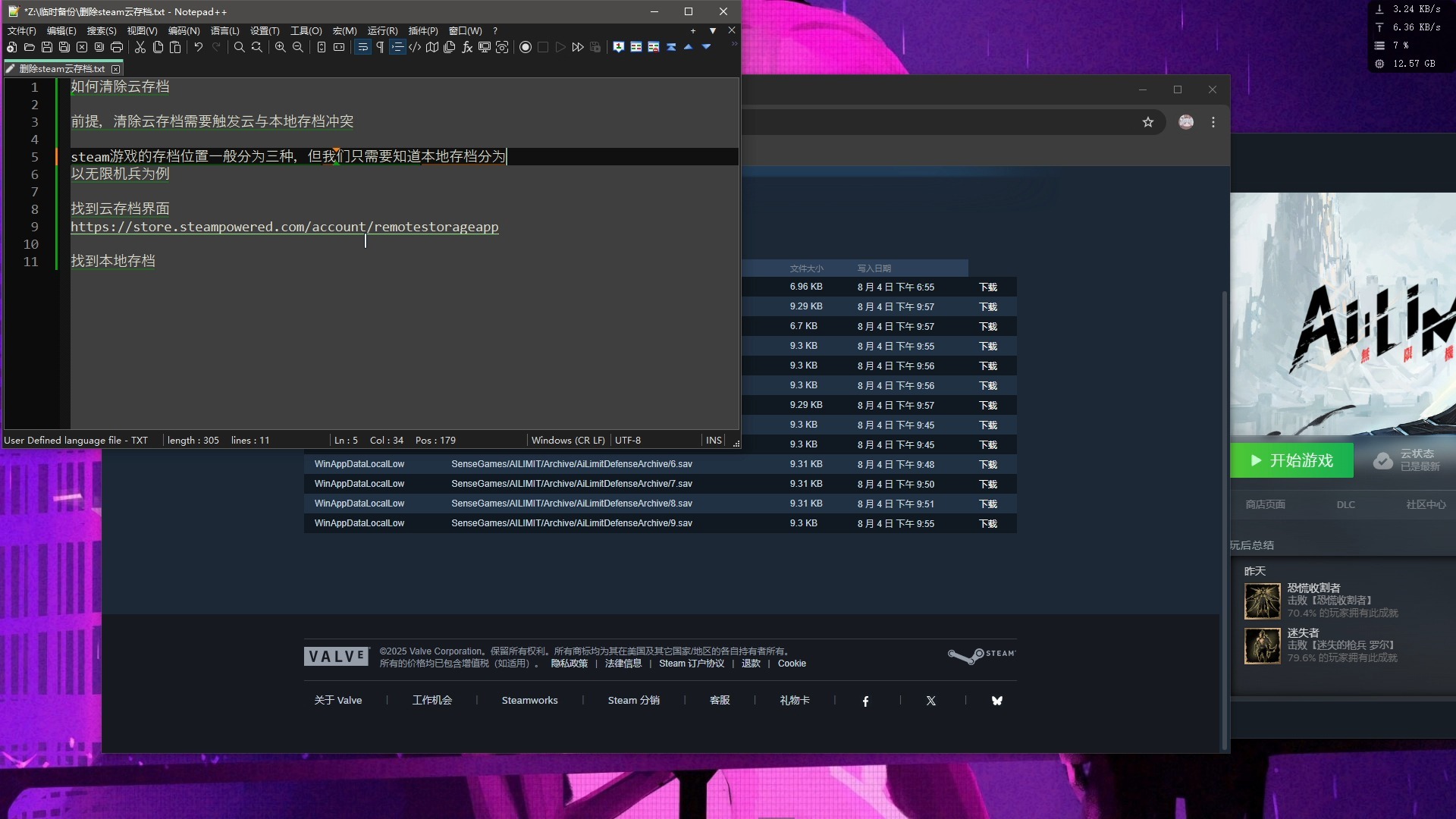Click the Save file toolbar icon
This screenshot has height=819, width=1456.
47,47
